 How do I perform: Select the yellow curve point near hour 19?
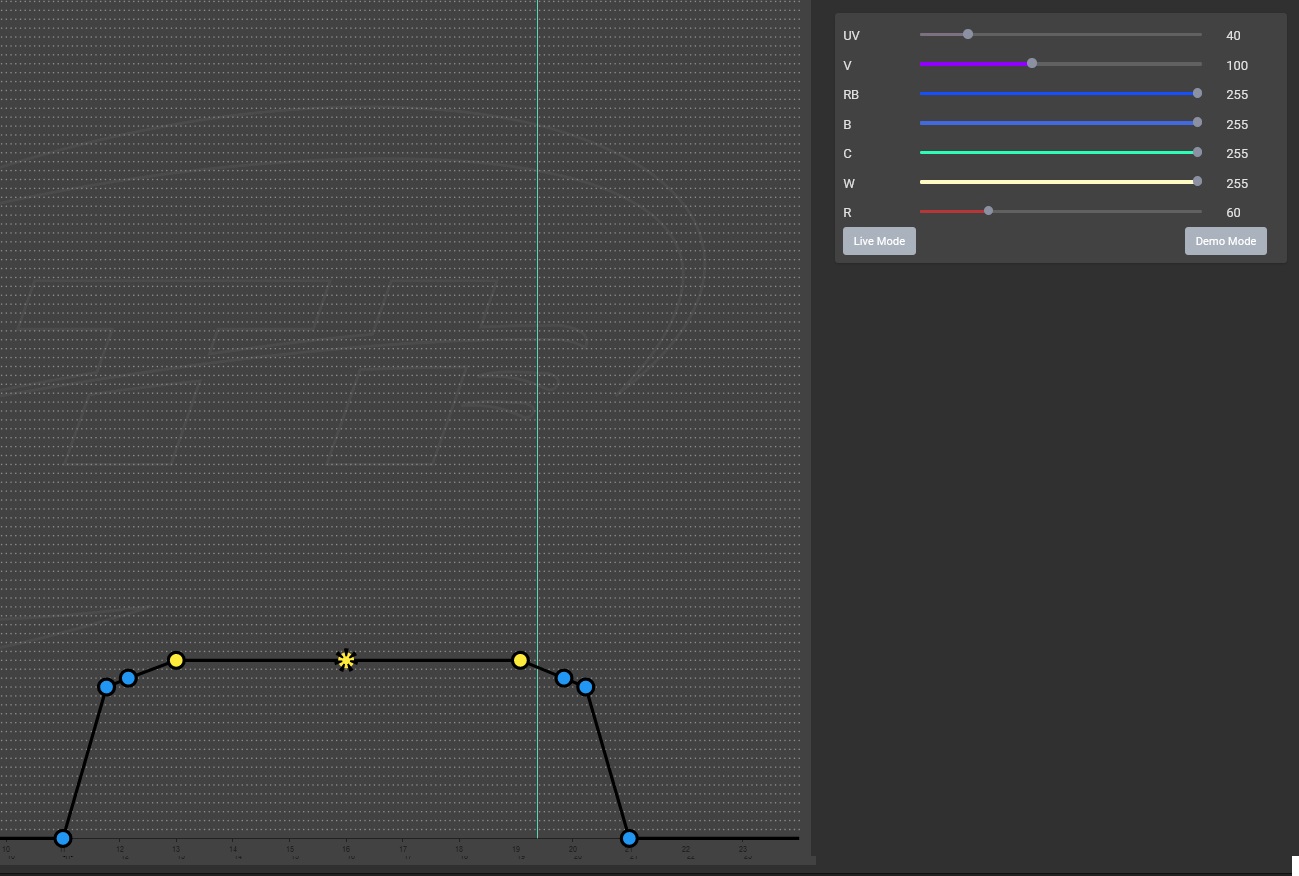(520, 660)
